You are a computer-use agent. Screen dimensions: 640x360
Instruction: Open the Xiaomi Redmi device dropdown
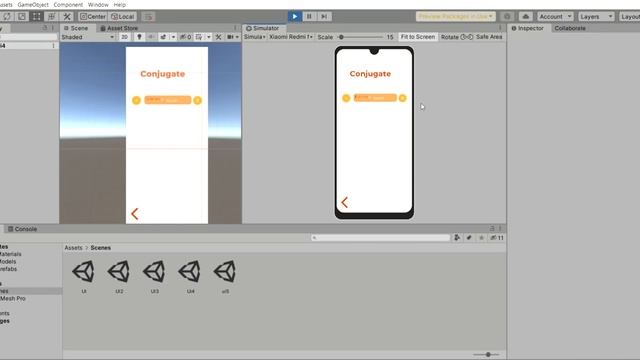coord(291,37)
